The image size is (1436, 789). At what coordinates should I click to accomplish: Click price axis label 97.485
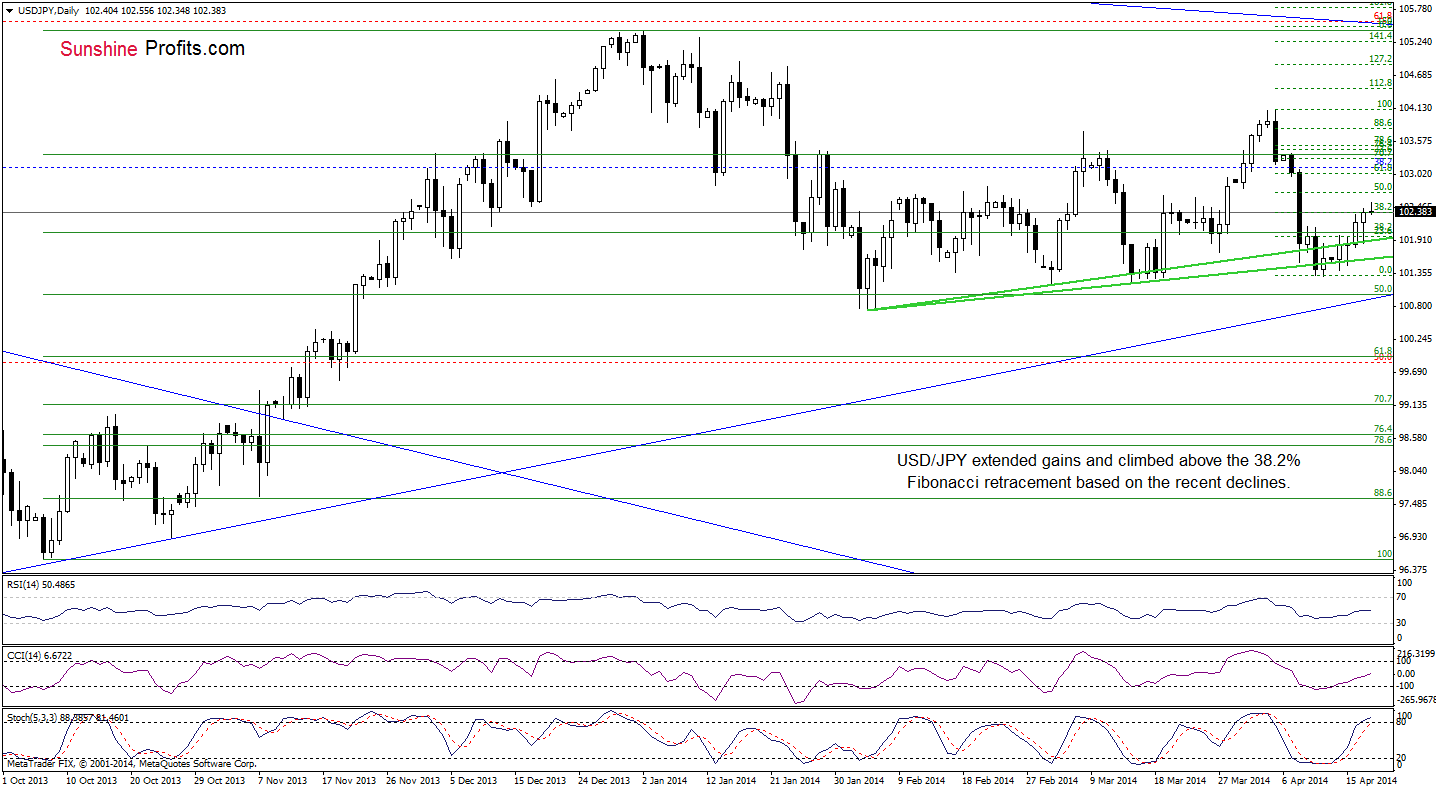1414,504
